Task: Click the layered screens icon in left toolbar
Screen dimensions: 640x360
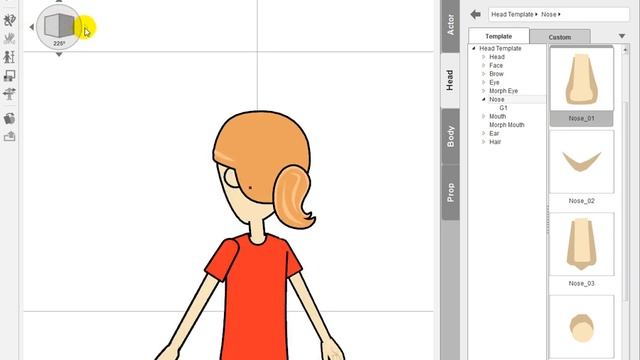Action: [x=9, y=76]
